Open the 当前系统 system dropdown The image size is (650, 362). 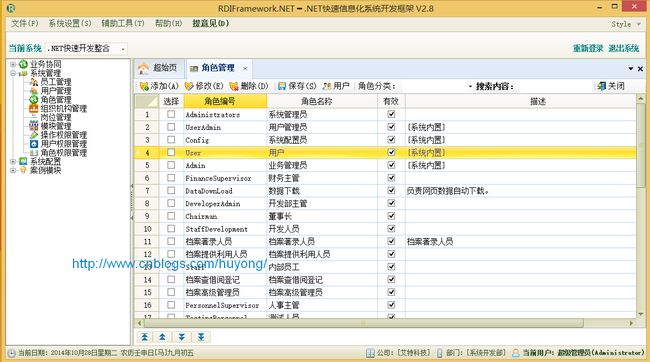point(123,49)
